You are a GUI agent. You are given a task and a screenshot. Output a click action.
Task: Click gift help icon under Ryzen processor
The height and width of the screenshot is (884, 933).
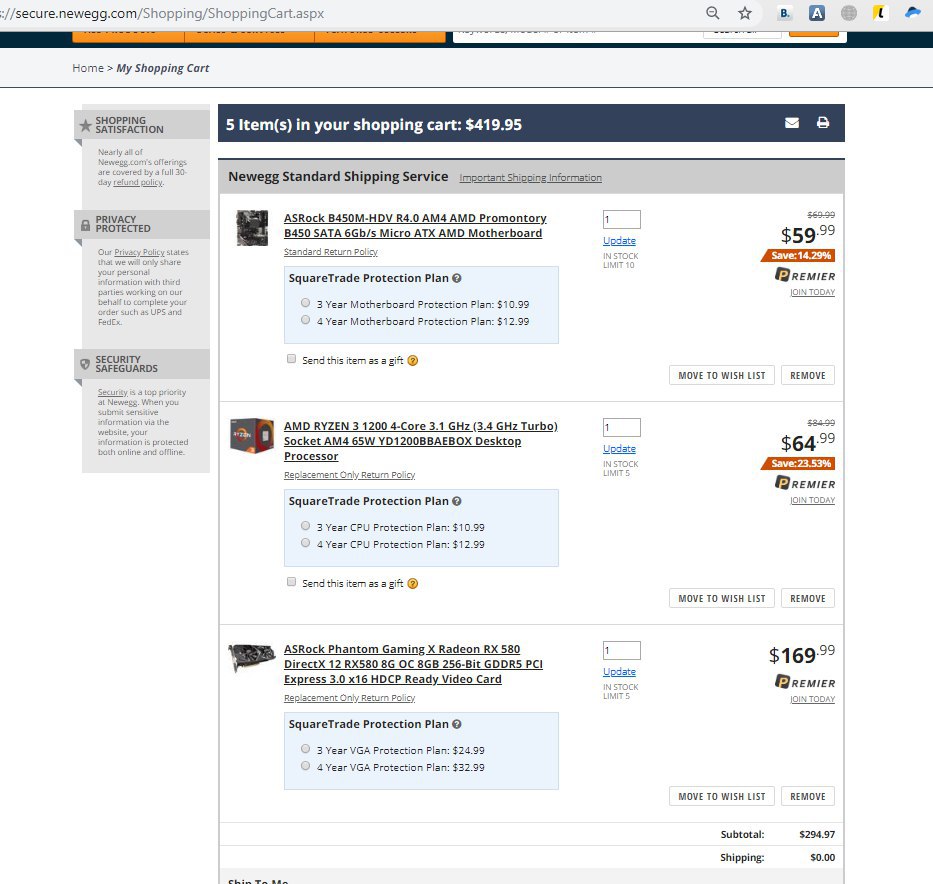pyautogui.click(x=412, y=584)
